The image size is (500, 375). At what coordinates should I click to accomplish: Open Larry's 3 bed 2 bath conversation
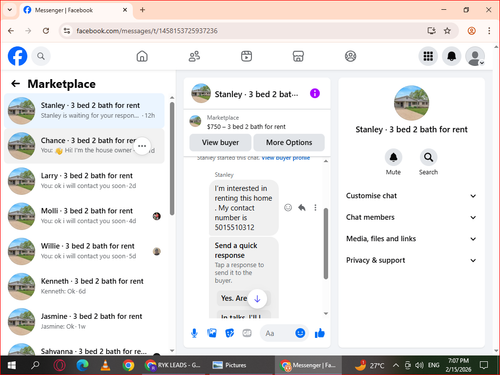(x=84, y=181)
